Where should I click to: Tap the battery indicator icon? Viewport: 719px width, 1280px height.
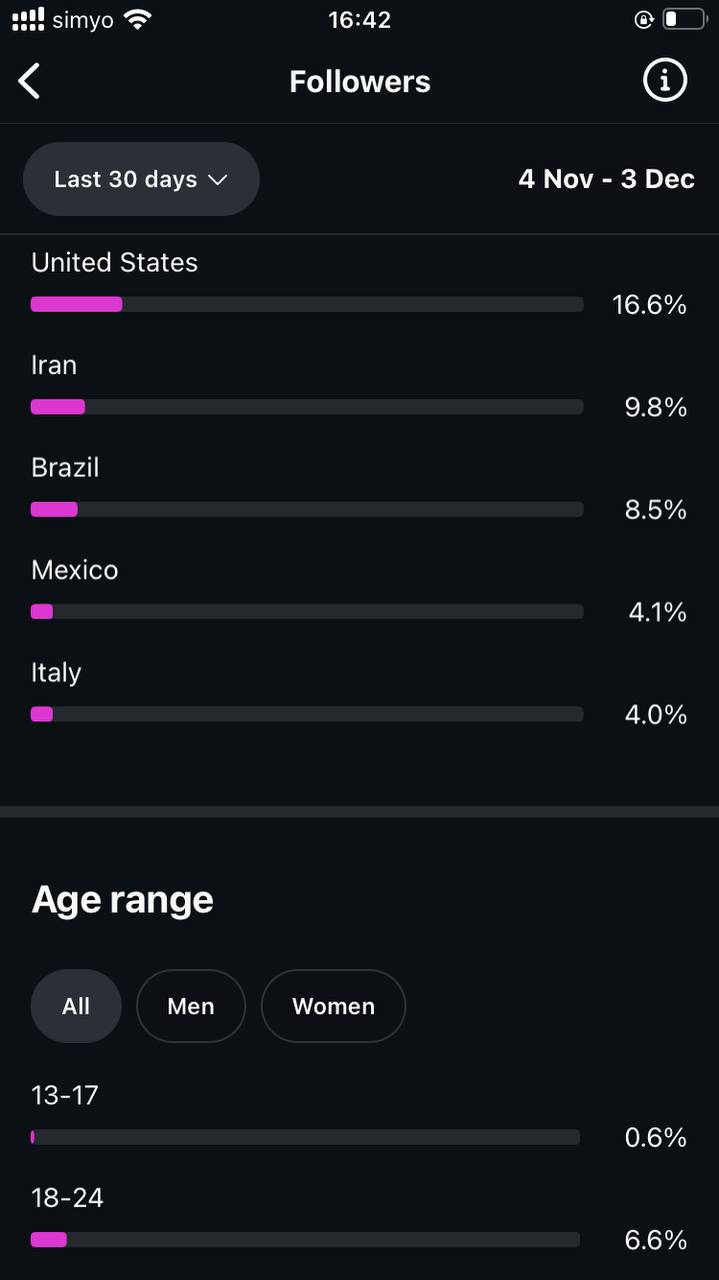click(x=684, y=19)
